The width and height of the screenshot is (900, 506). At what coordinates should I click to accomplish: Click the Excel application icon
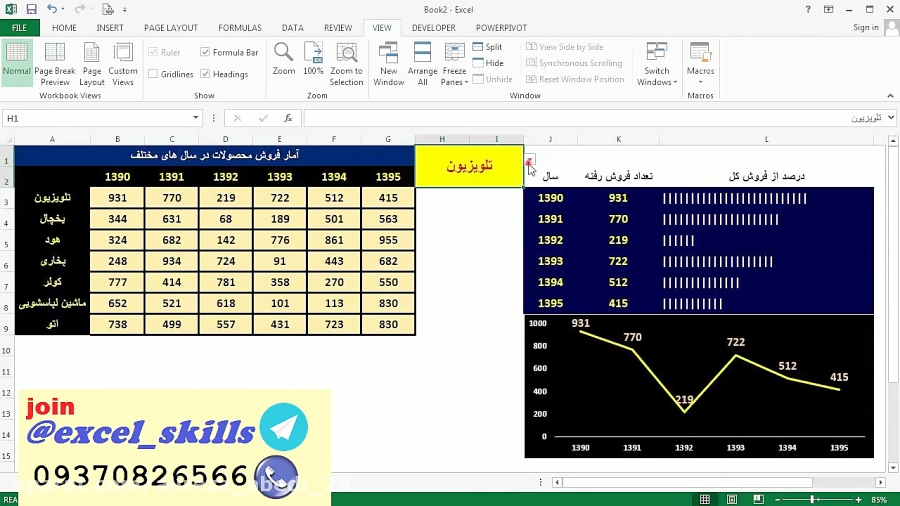tap(10, 9)
